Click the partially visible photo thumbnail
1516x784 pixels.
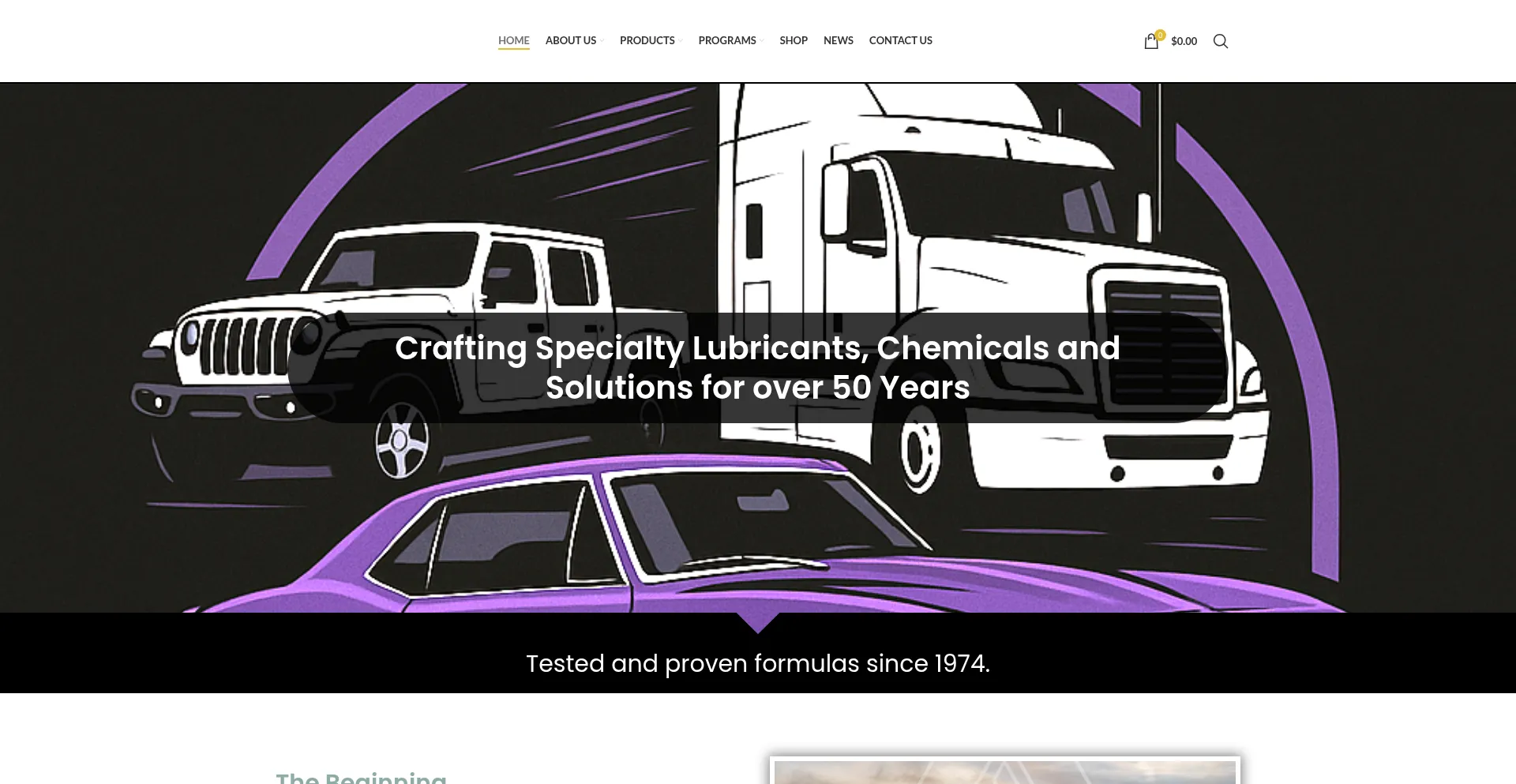tap(1004, 771)
